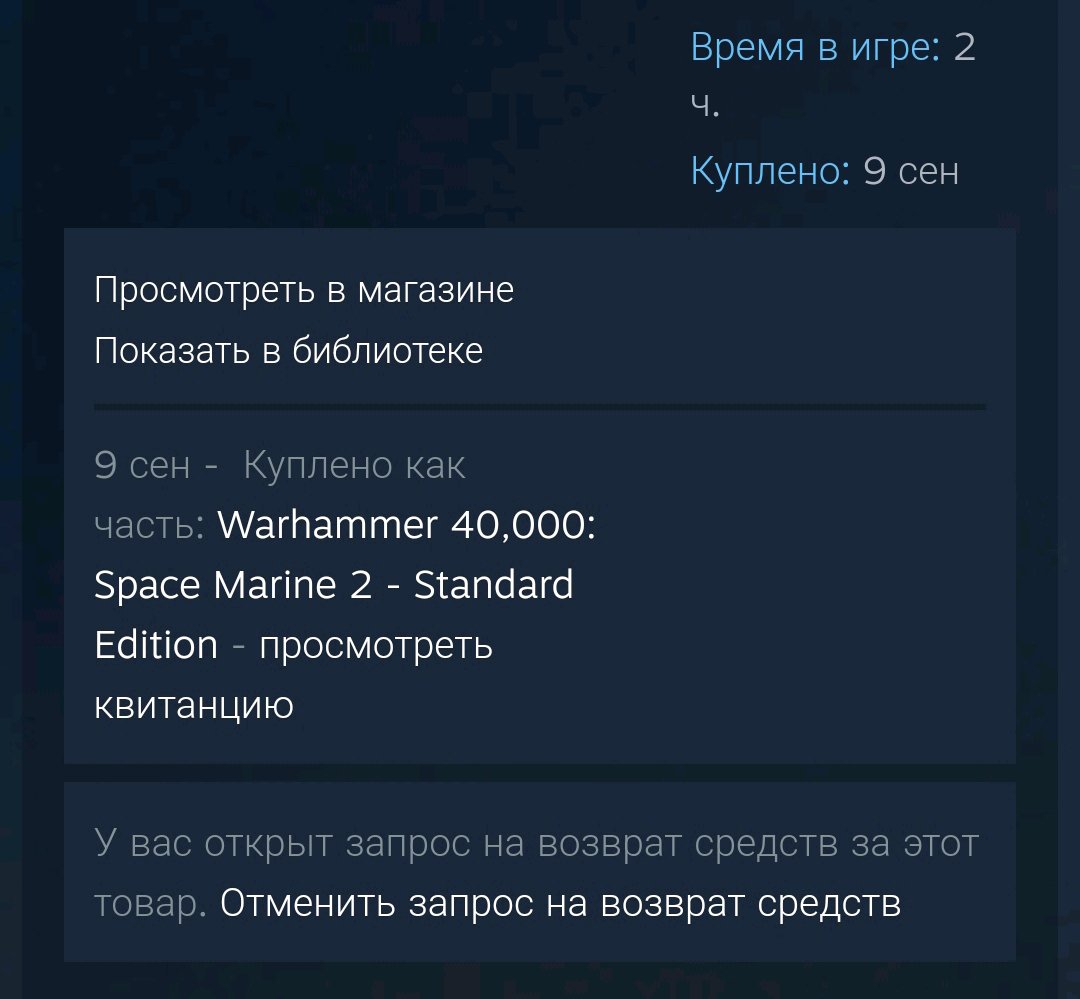Click the 'Куплено:' label near the top
The image size is (1080, 999).
[x=770, y=170]
